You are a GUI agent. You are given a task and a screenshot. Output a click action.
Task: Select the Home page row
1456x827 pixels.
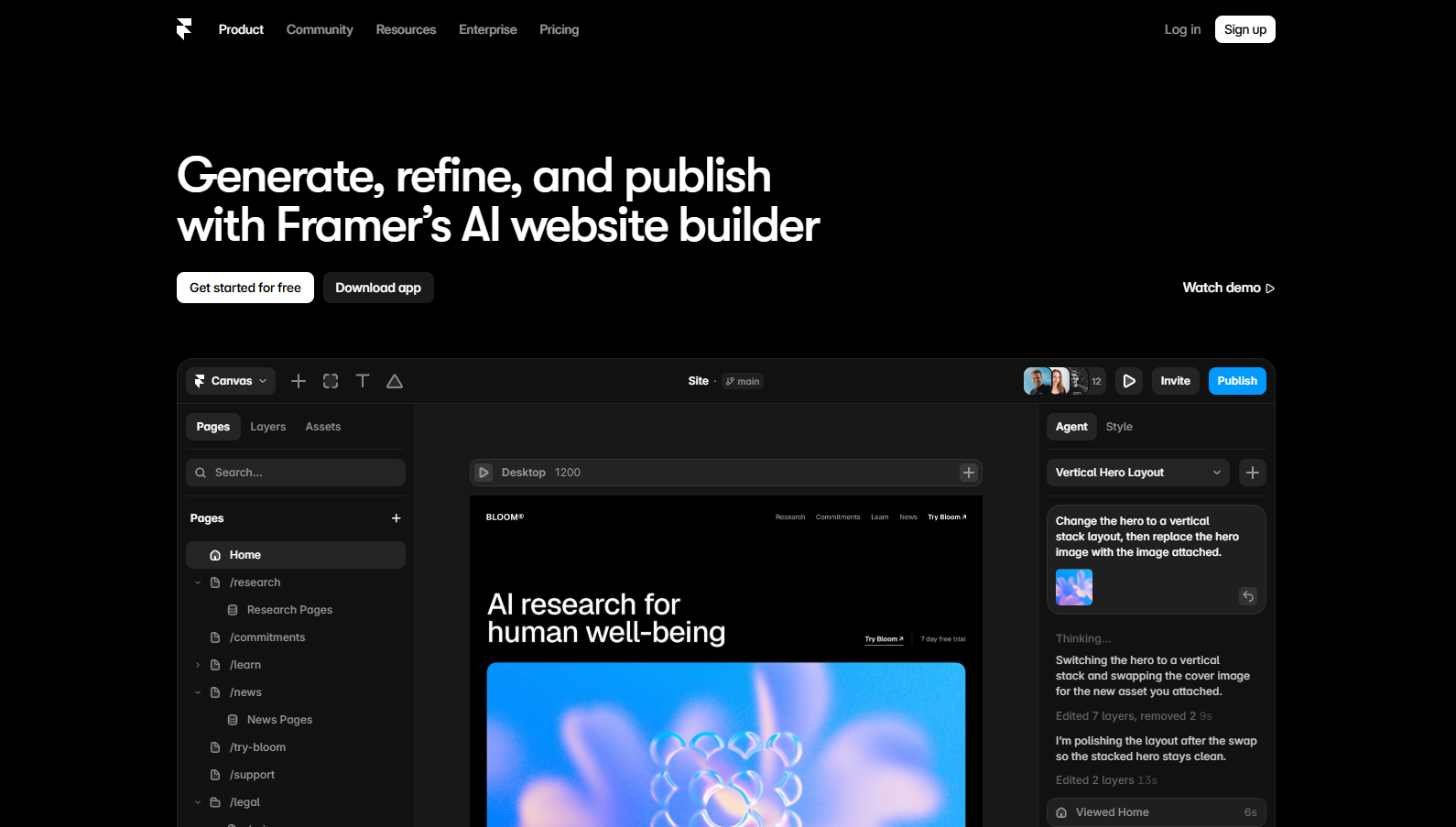296,555
